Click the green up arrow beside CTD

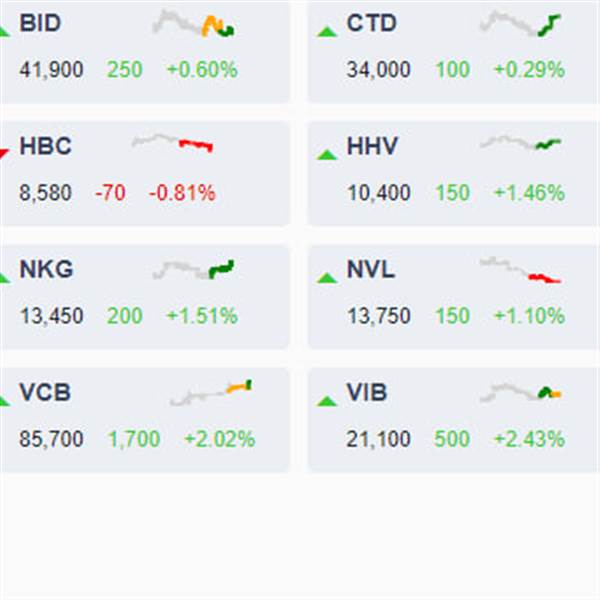(327, 31)
